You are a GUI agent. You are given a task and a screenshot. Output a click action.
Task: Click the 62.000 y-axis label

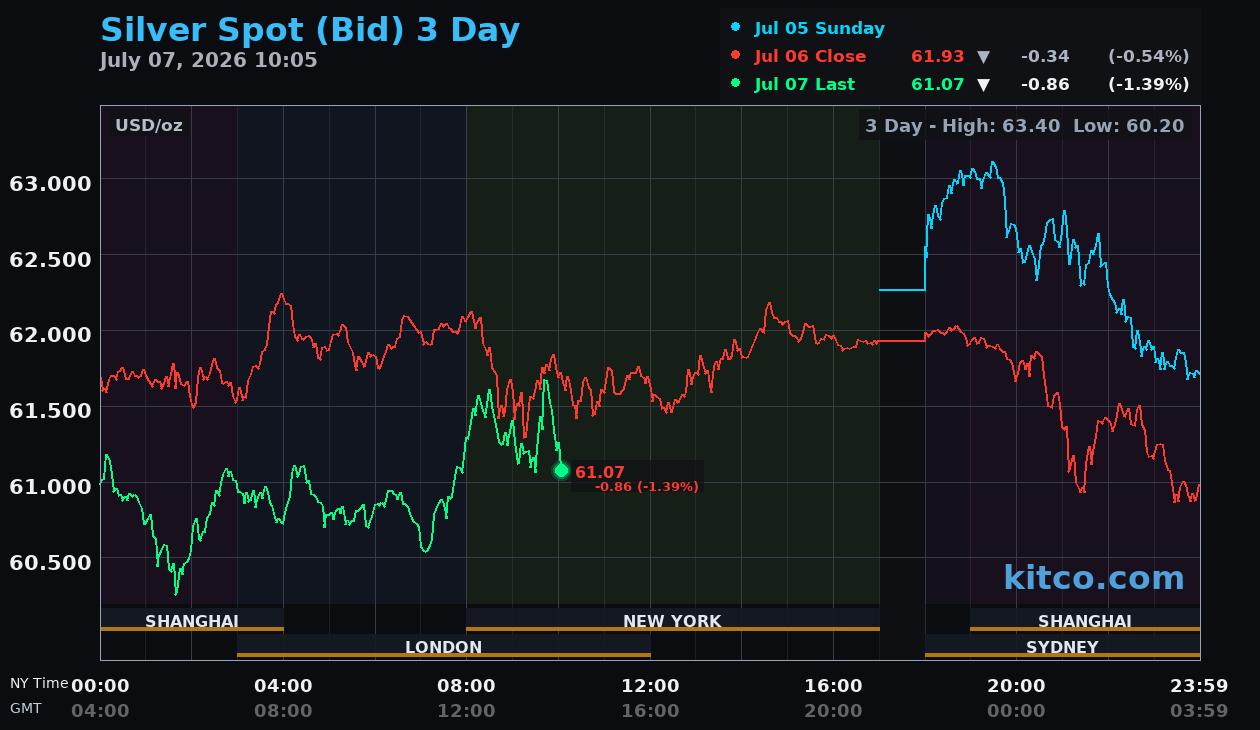(50, 334)
